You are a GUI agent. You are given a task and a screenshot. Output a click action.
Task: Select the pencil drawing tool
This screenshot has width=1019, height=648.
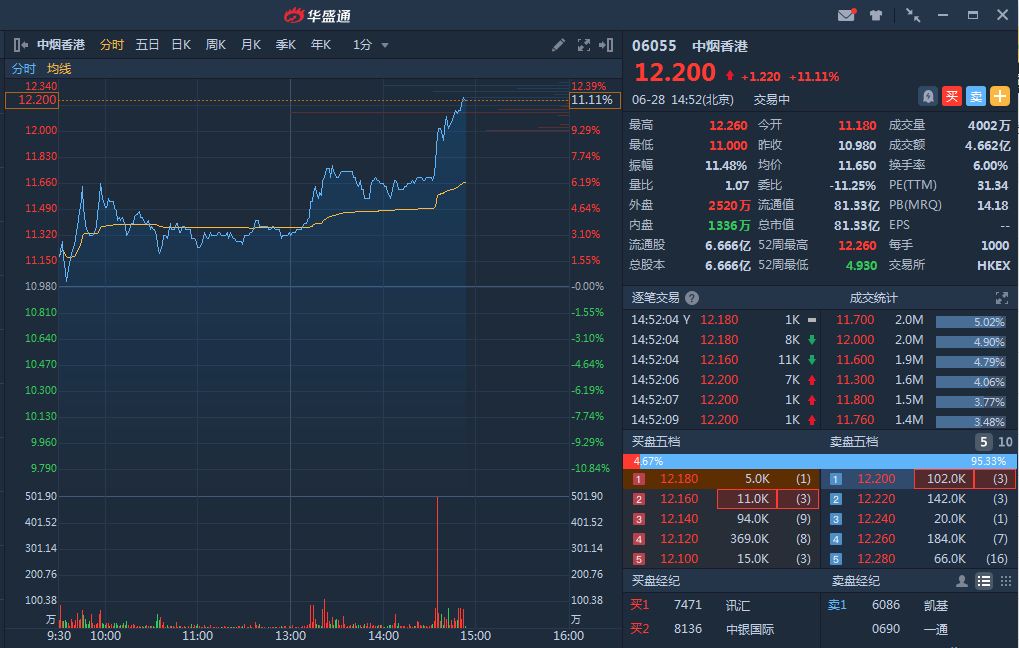coord(558,45)
